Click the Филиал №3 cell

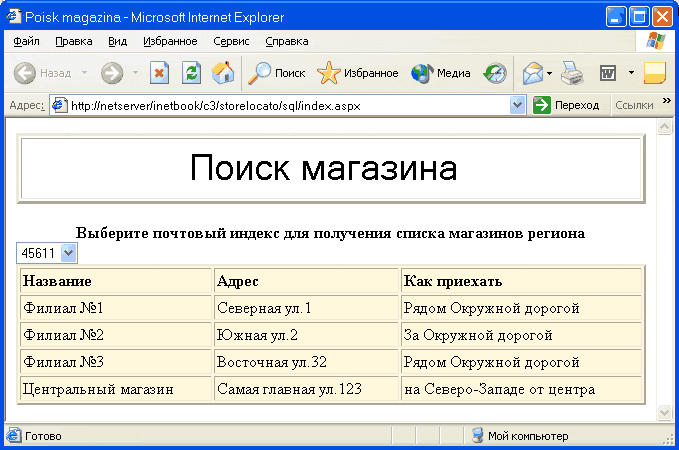(x=116, y=362)
